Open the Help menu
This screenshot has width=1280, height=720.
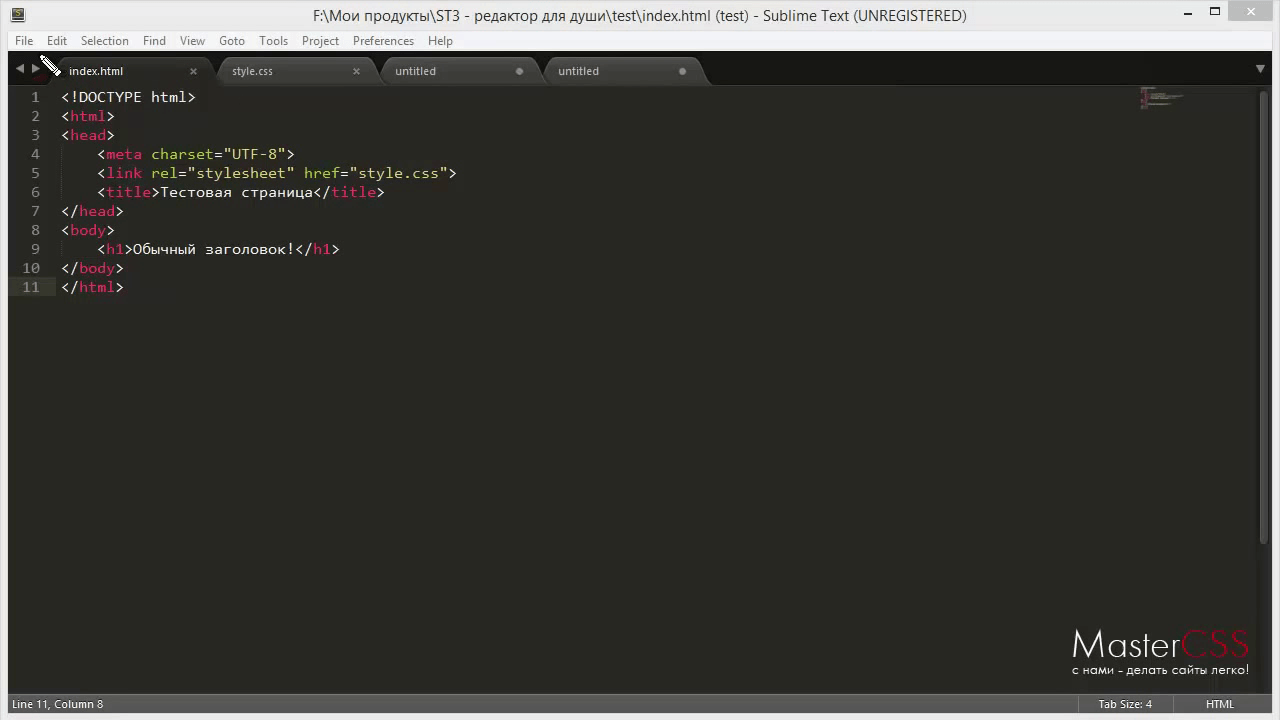click(x=440, y=41)
